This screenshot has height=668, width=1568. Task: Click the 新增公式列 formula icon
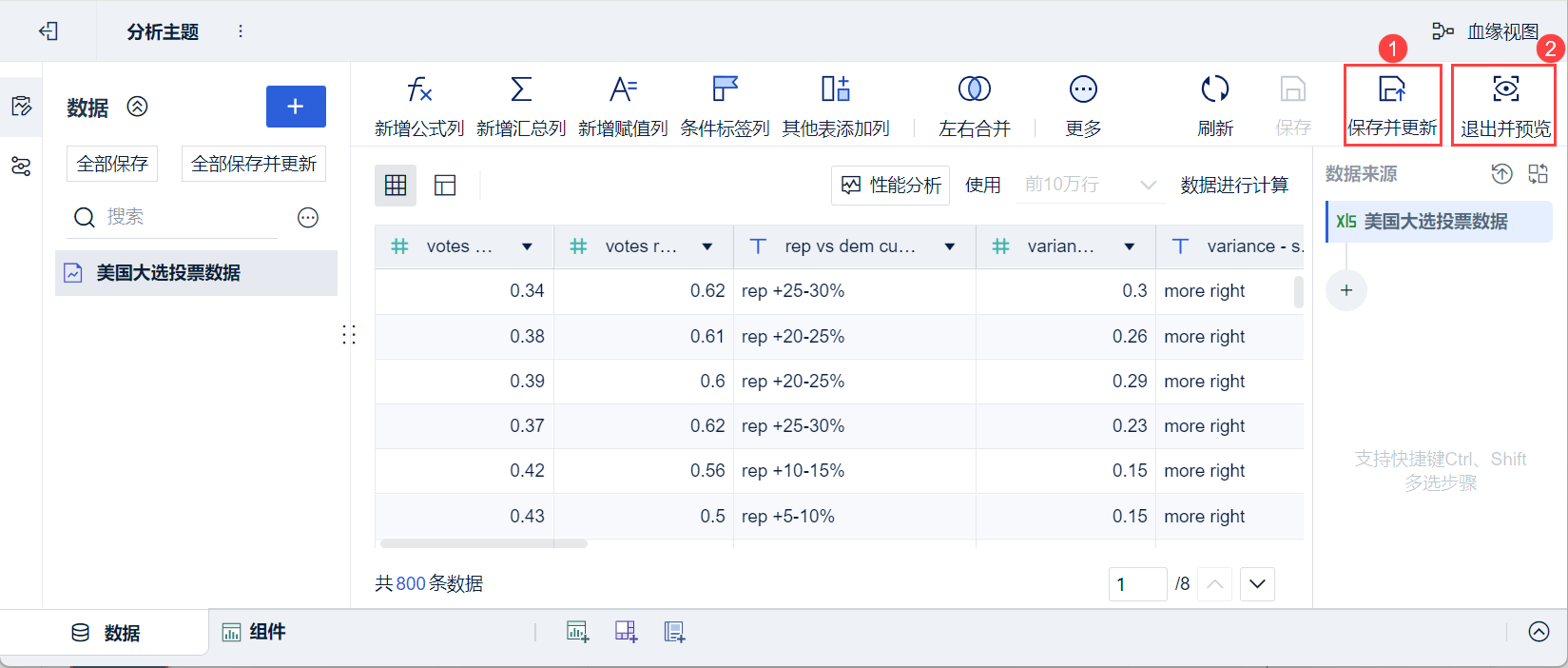[419, 89]
